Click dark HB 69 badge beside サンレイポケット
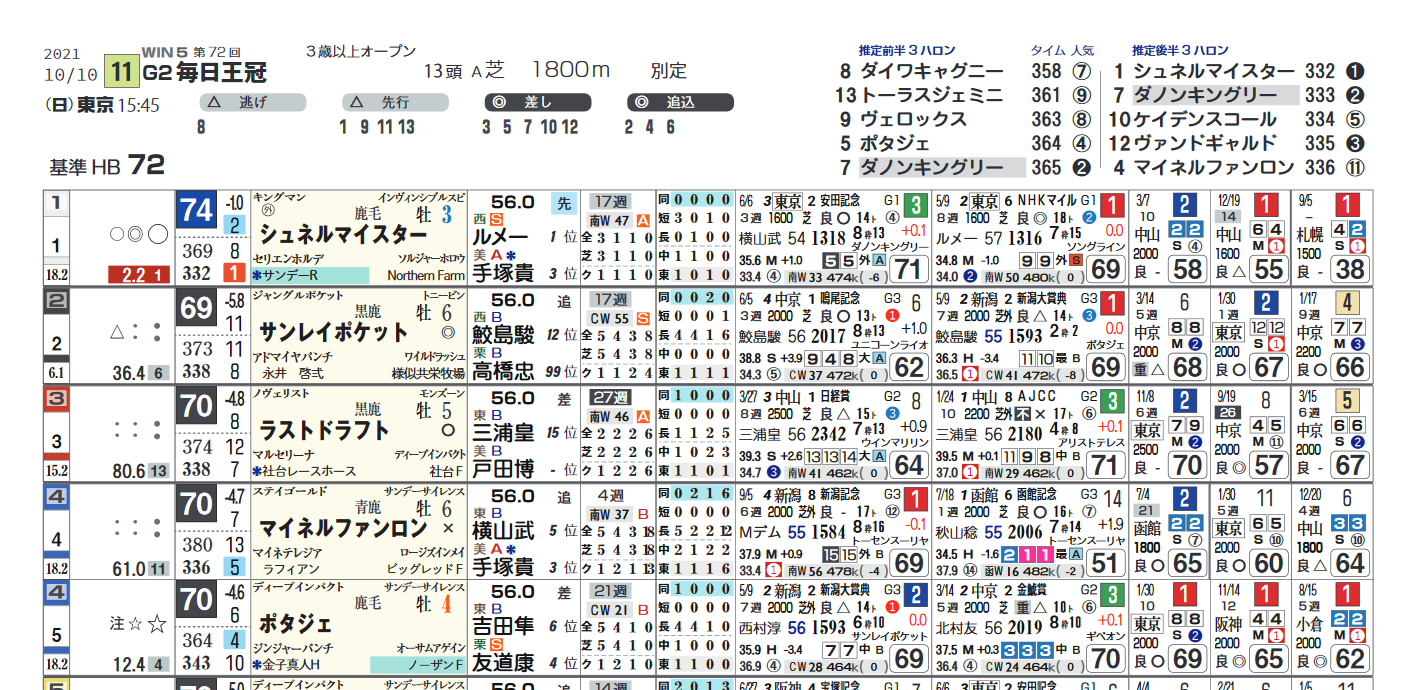 [x=197, y=309]
